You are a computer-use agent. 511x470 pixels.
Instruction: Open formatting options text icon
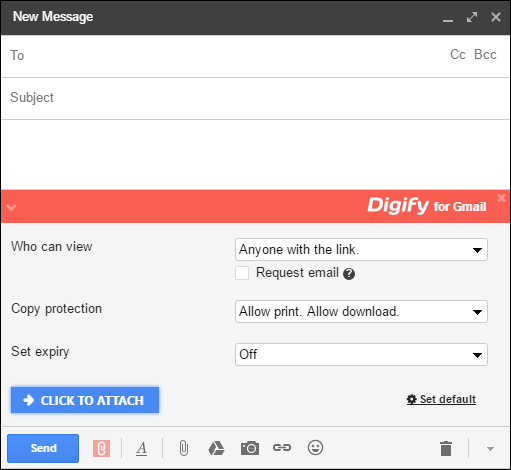pos(142,448)
